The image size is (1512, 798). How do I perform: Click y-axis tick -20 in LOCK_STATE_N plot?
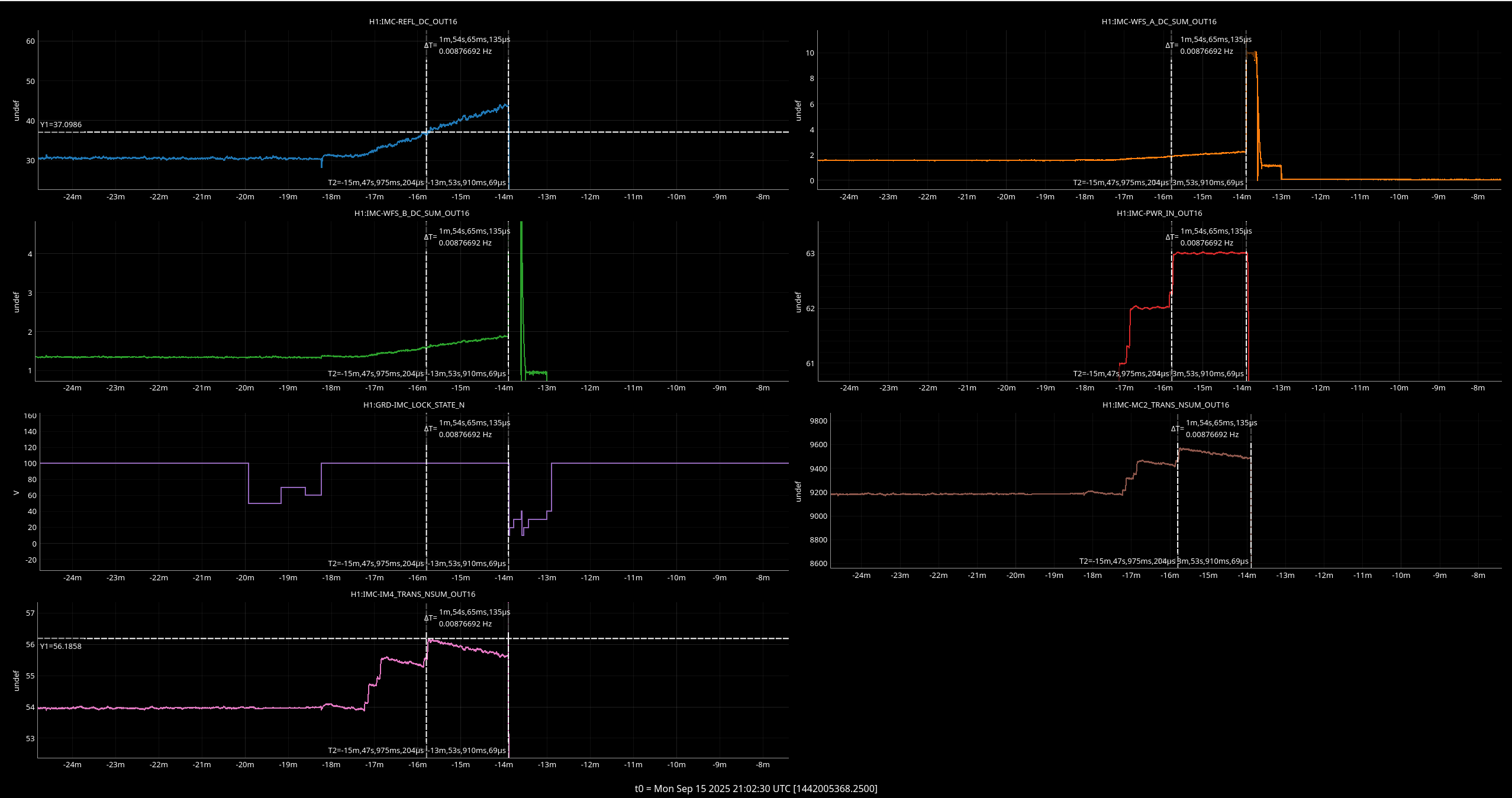click(x=31, y=560)
